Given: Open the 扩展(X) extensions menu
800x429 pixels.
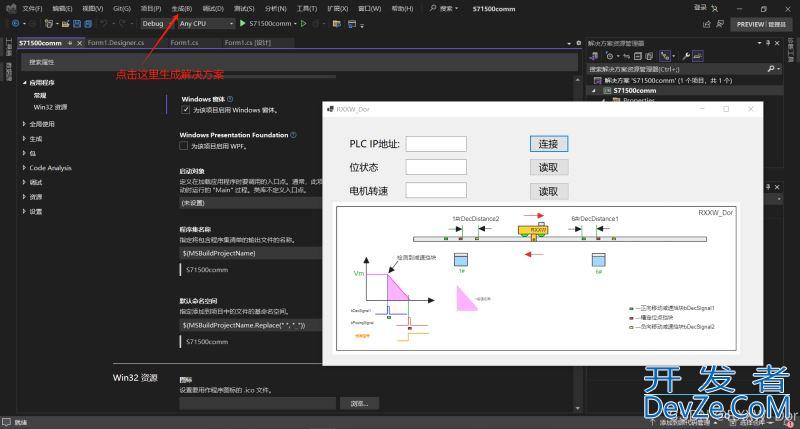Looking at the screenshot, I should click(x=338, y=9).
